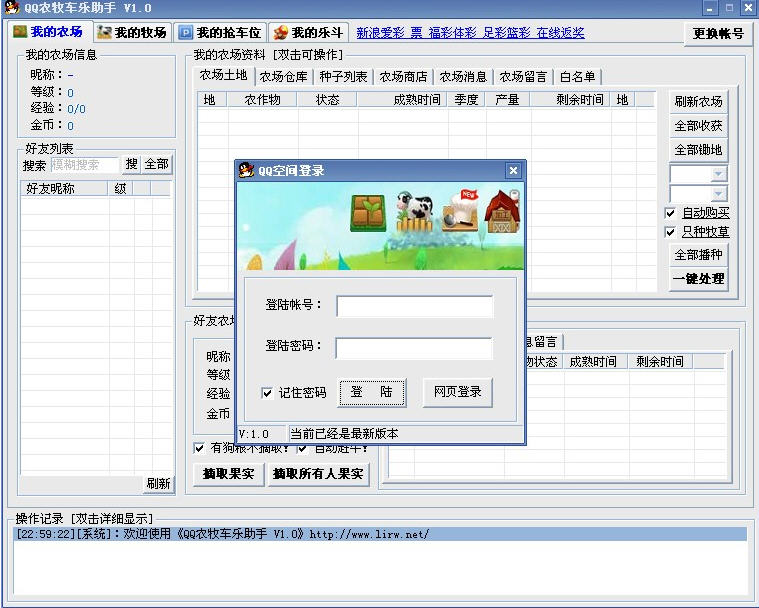Click the 全部锄地 button
Screen dimensions: 759x608
click(698, 150)
